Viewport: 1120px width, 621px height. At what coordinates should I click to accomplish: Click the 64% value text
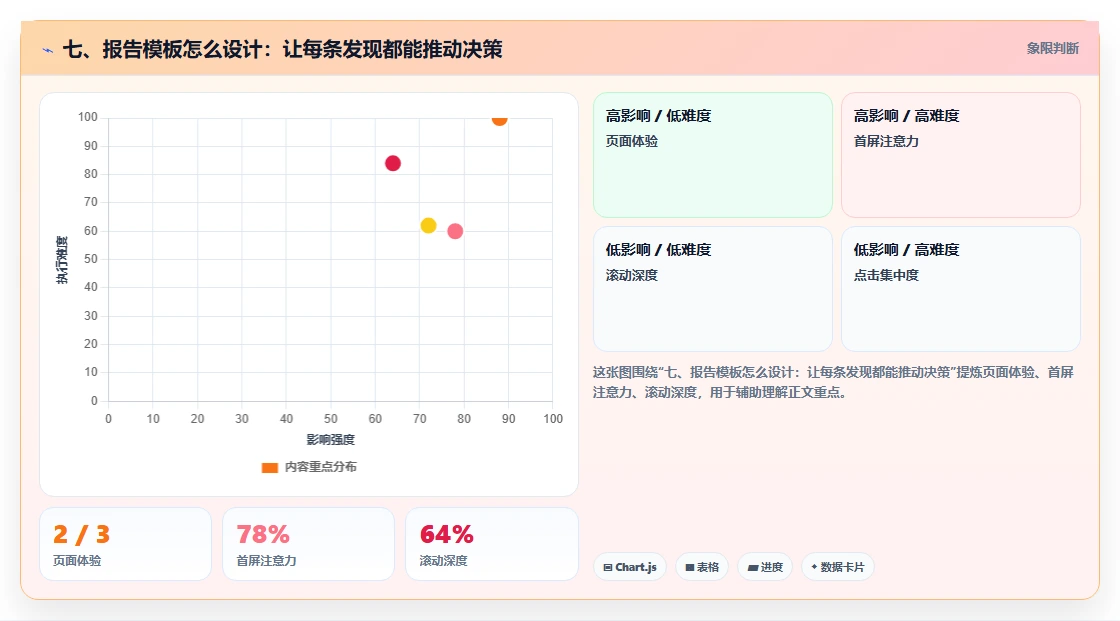coord(446,534)
